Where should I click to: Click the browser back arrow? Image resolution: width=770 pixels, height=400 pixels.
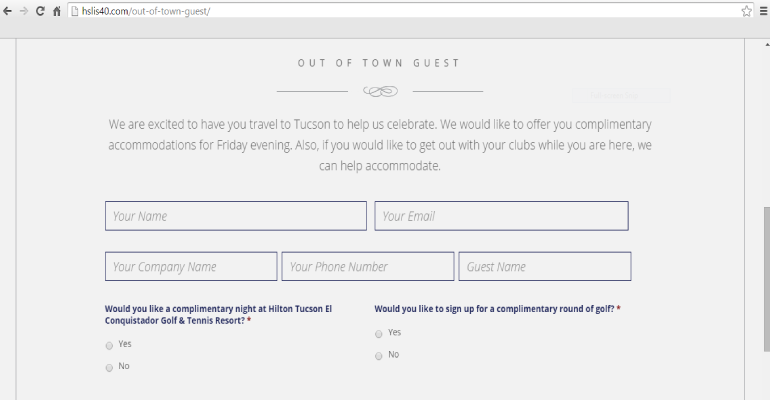click(8, 10)
